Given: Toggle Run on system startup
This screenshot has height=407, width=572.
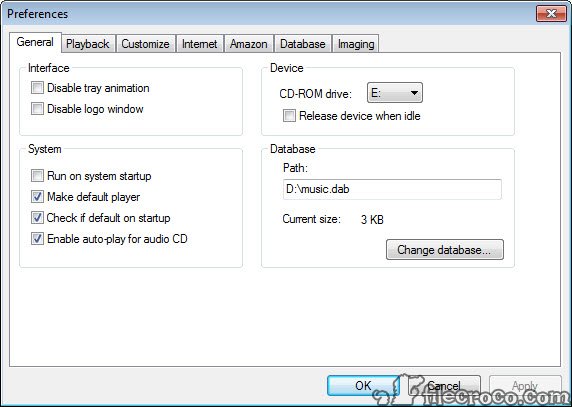Looking at the screenshot, I should [37, 176].
